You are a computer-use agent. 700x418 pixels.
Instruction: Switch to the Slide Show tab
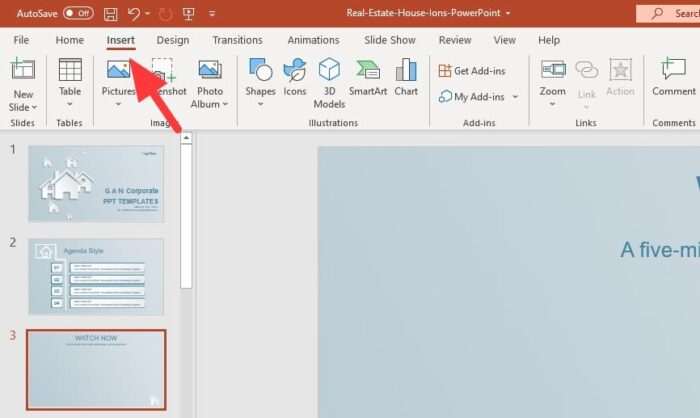coord(390,40)
